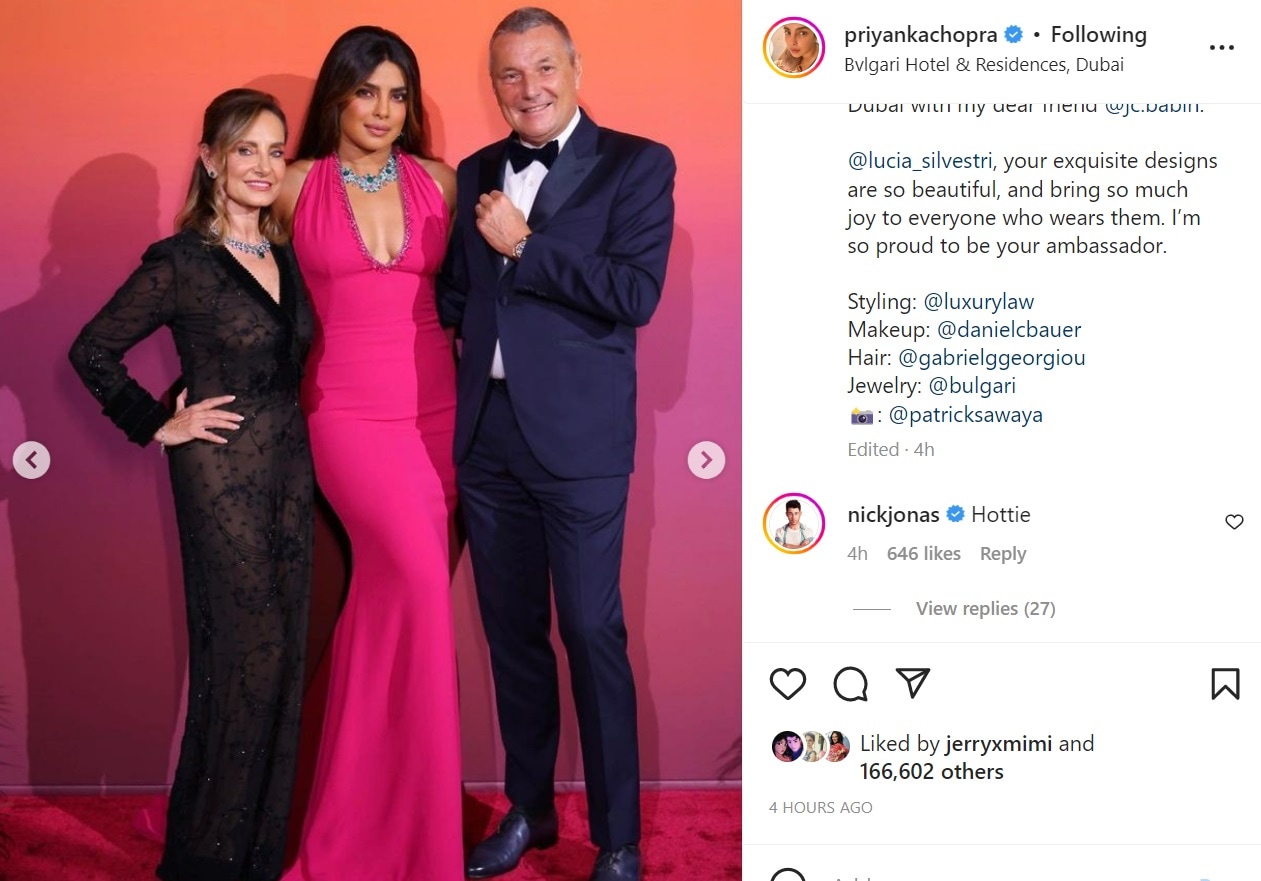
Task: Click the priyankachopra username in the header
Action: 920,35
